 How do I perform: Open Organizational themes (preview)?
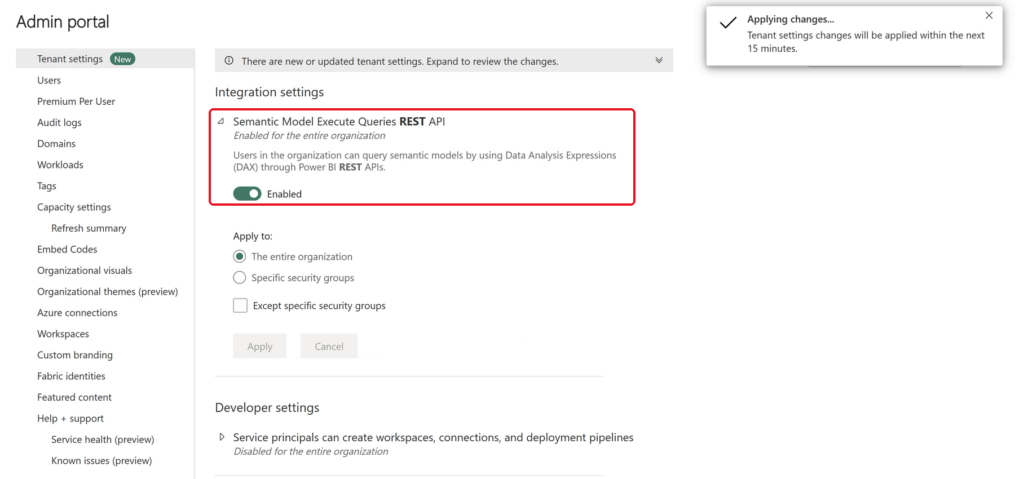(108, 291)
